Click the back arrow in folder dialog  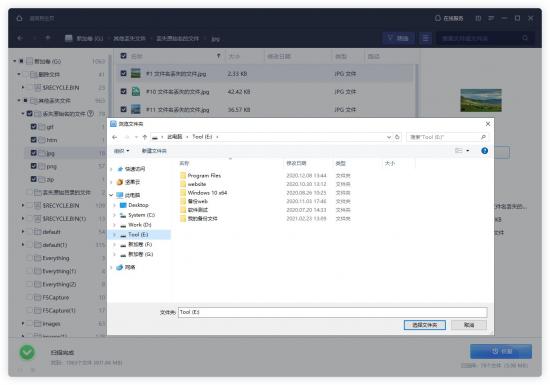[114, 137]
